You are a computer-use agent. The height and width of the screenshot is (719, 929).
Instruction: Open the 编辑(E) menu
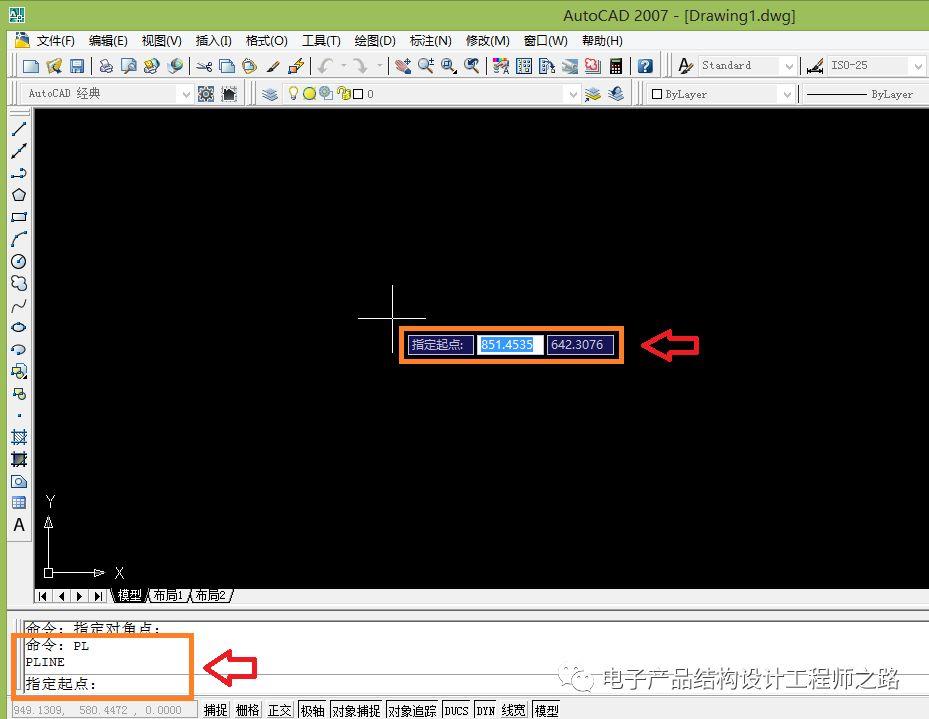coord(108,41)
